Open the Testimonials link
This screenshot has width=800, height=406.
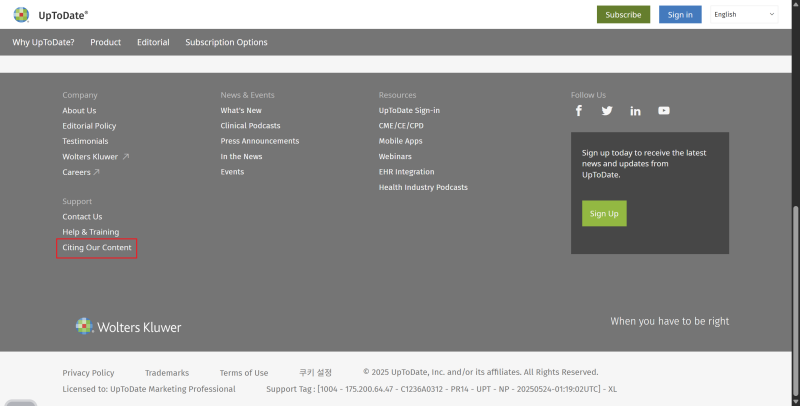click(x=85, y=141)
